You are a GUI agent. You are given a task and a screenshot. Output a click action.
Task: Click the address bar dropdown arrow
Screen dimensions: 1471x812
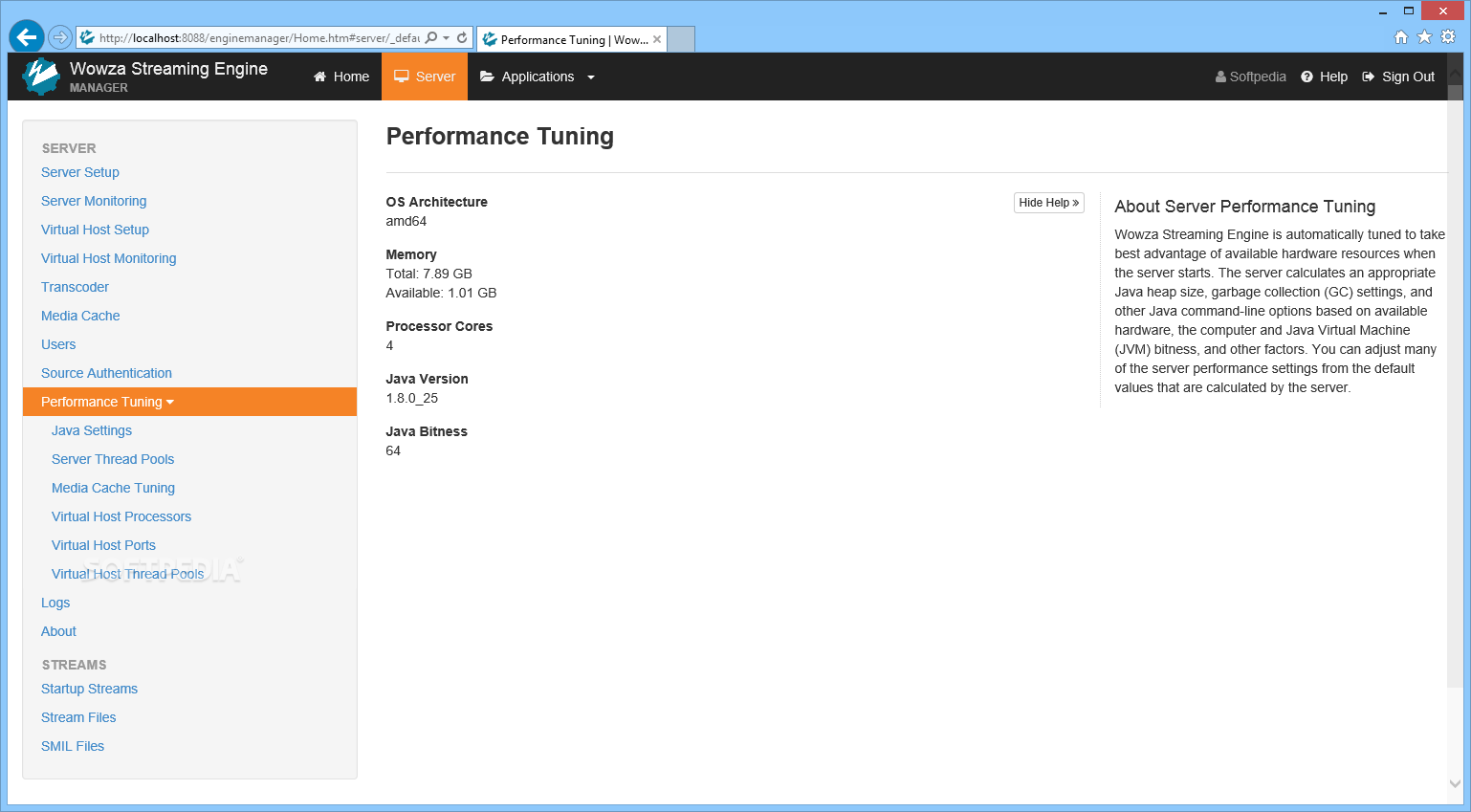pyautogui.click(x=447, y=38)
